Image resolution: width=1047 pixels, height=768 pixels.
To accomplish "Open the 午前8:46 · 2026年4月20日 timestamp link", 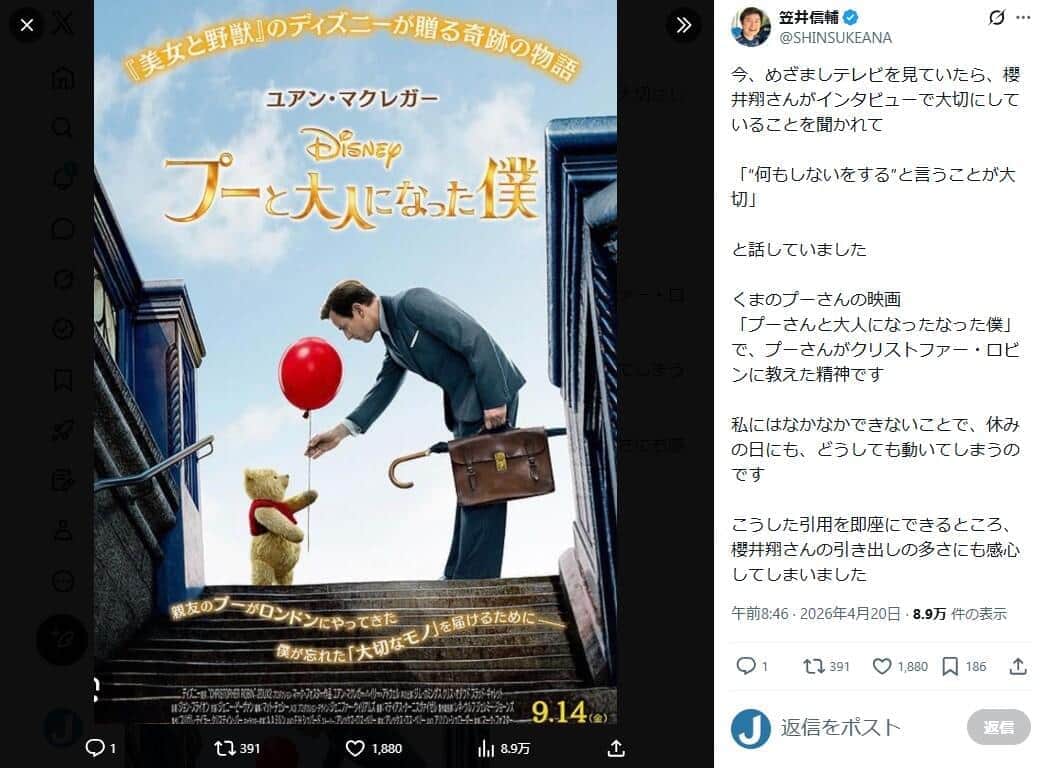I will [816, 614].
